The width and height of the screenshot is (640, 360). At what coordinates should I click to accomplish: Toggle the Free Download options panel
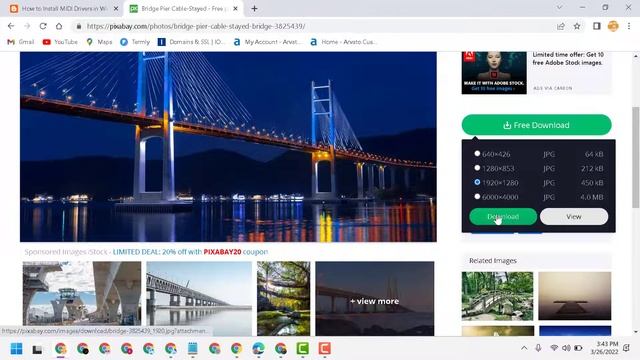pos(536,125)
